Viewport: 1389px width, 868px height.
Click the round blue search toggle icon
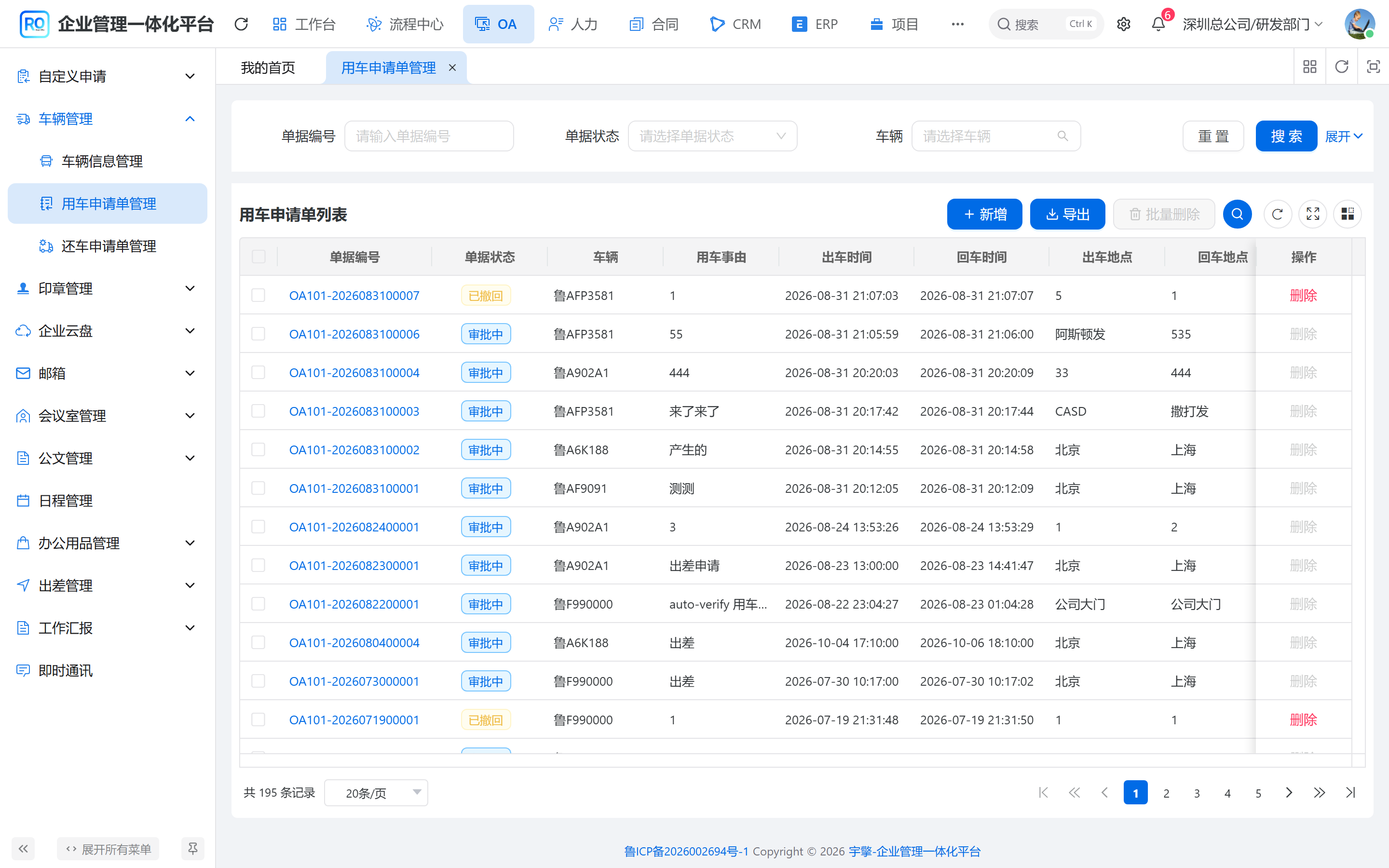[1238, 214]
